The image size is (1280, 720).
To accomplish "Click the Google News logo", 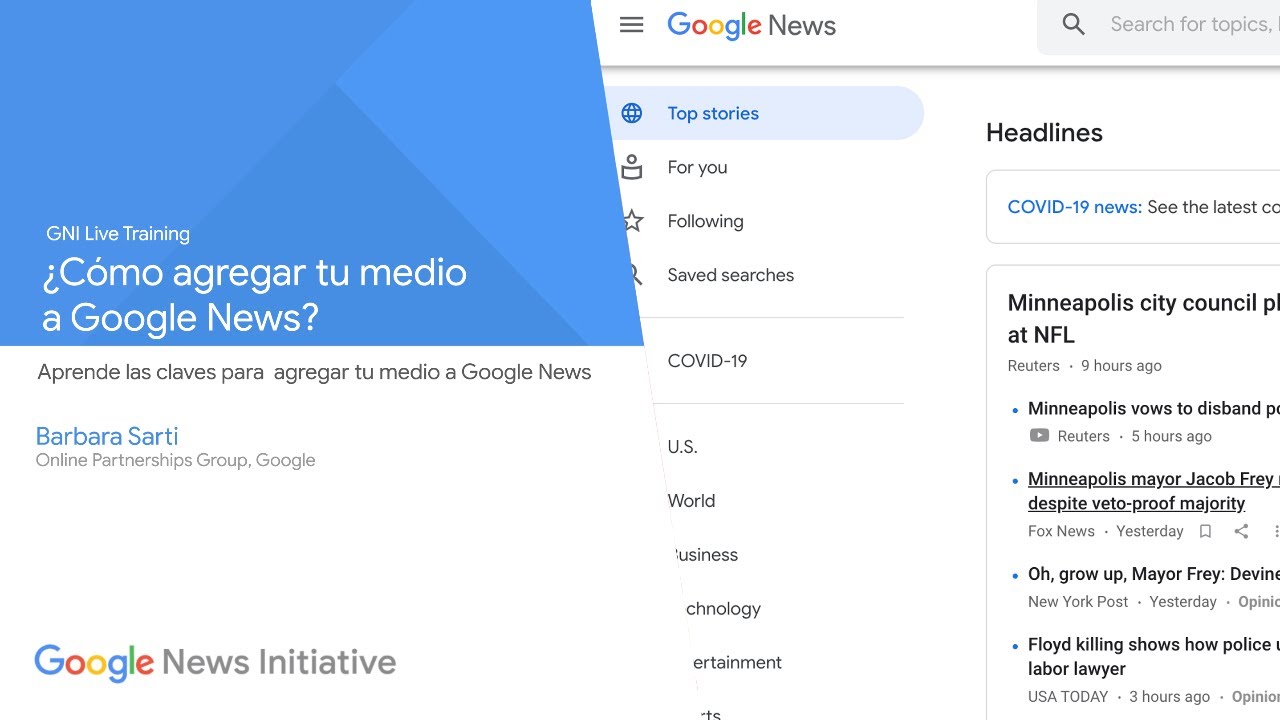I will [751, 25].
